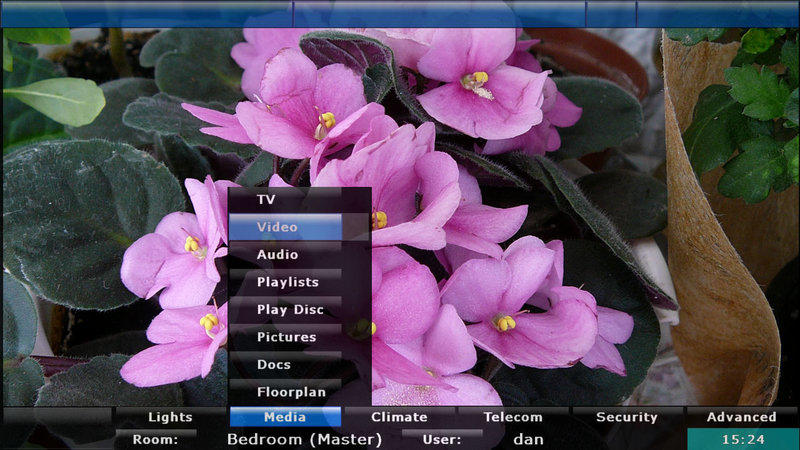Click the 15:24 clock display
Viewport: 800px width, 450px height.
[743, 439]
